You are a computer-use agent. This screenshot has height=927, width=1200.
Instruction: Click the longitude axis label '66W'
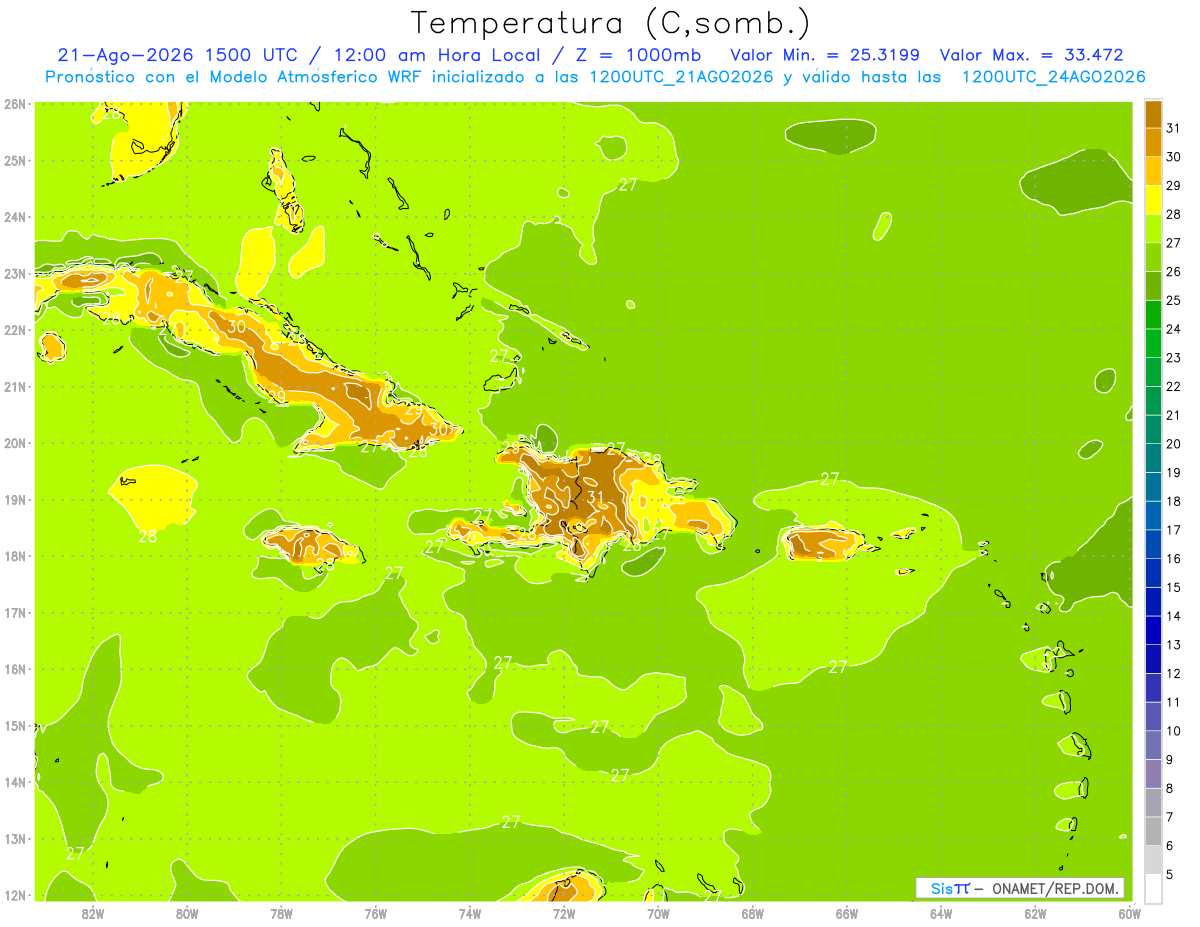coord(846,913)
